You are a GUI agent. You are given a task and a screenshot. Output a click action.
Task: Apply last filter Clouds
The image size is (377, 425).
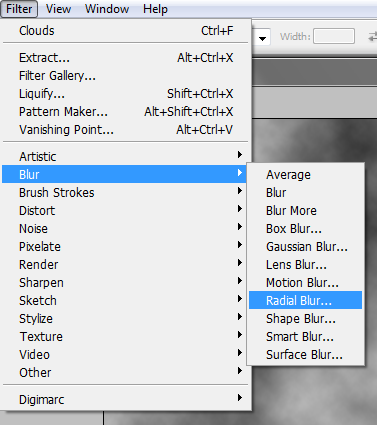[x=126, y=31]
